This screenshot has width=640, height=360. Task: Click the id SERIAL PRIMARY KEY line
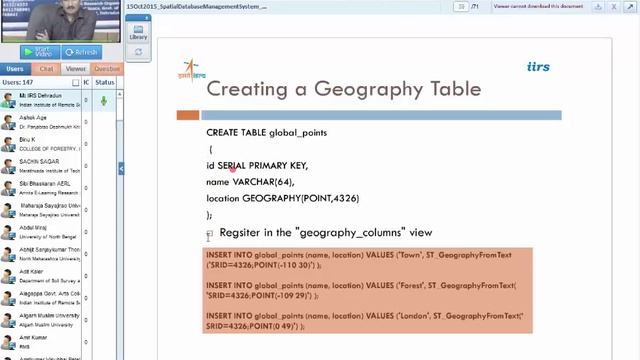tap(257, 165)
